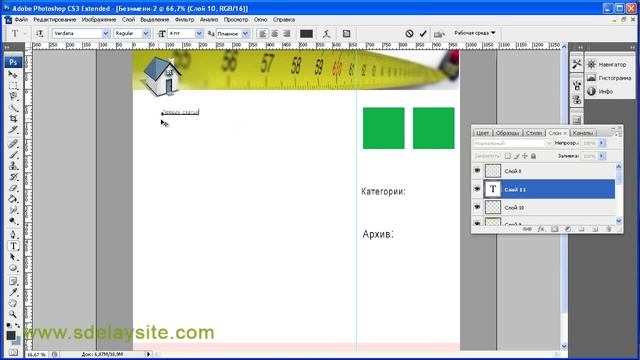Screen dimensions: 640x360
Task: Add a layer mask in Layers panel
Action: (x=554, y=229)
